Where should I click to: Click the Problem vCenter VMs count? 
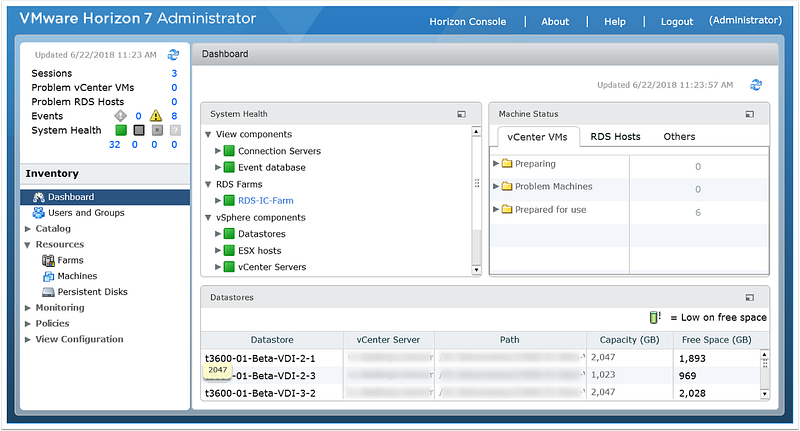[174, 88]
